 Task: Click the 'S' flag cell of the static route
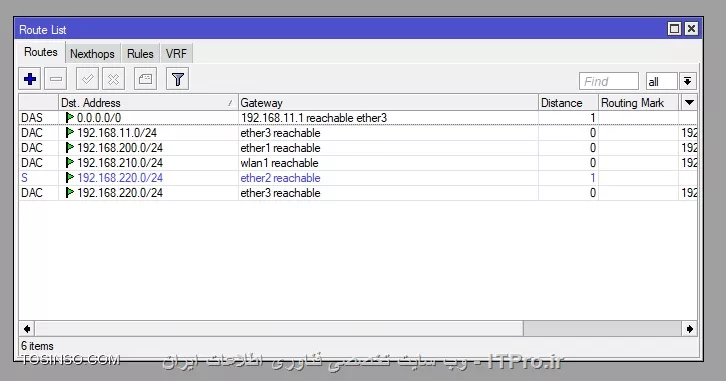coord(39,178)
